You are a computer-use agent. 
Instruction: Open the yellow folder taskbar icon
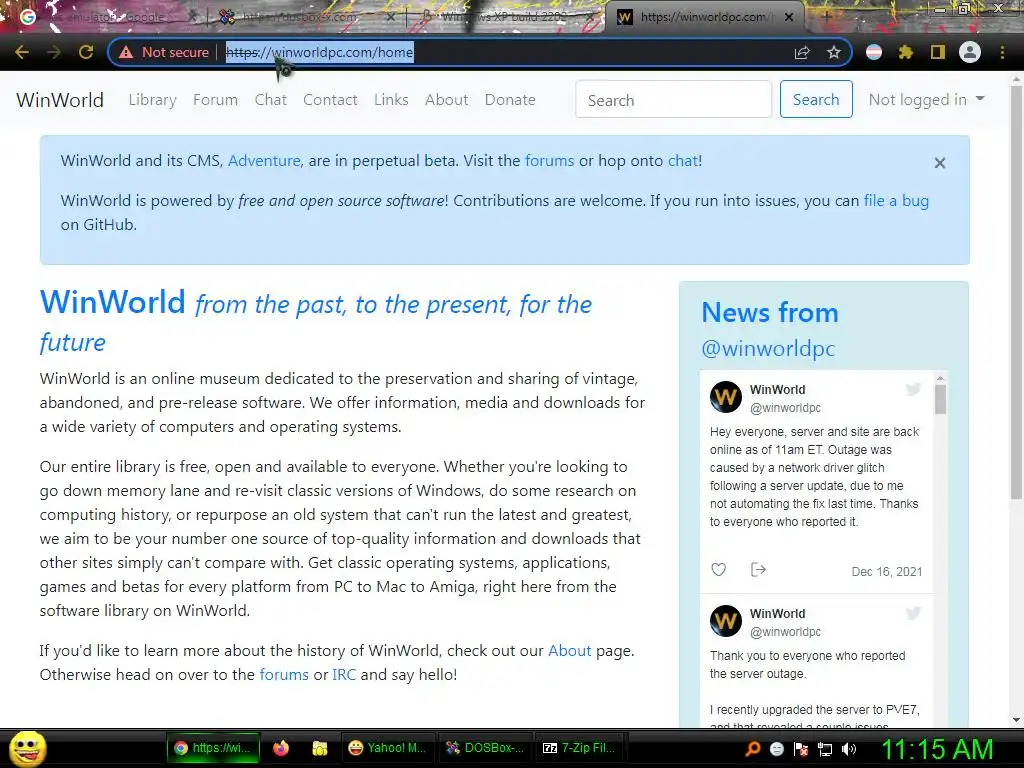point(319,748)
